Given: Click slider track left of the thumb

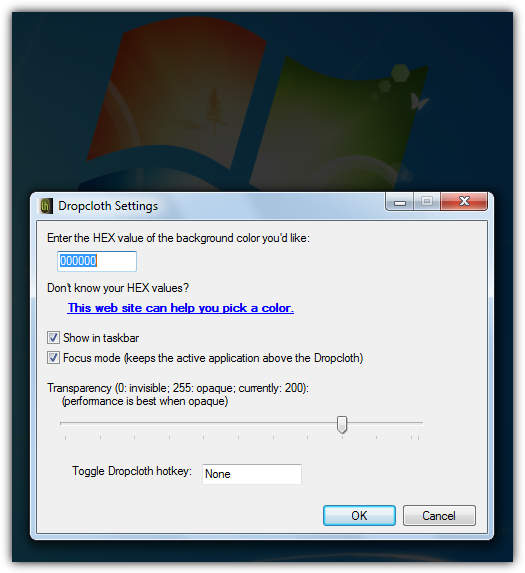Looking at the screenshot, I should pos(198,423).
